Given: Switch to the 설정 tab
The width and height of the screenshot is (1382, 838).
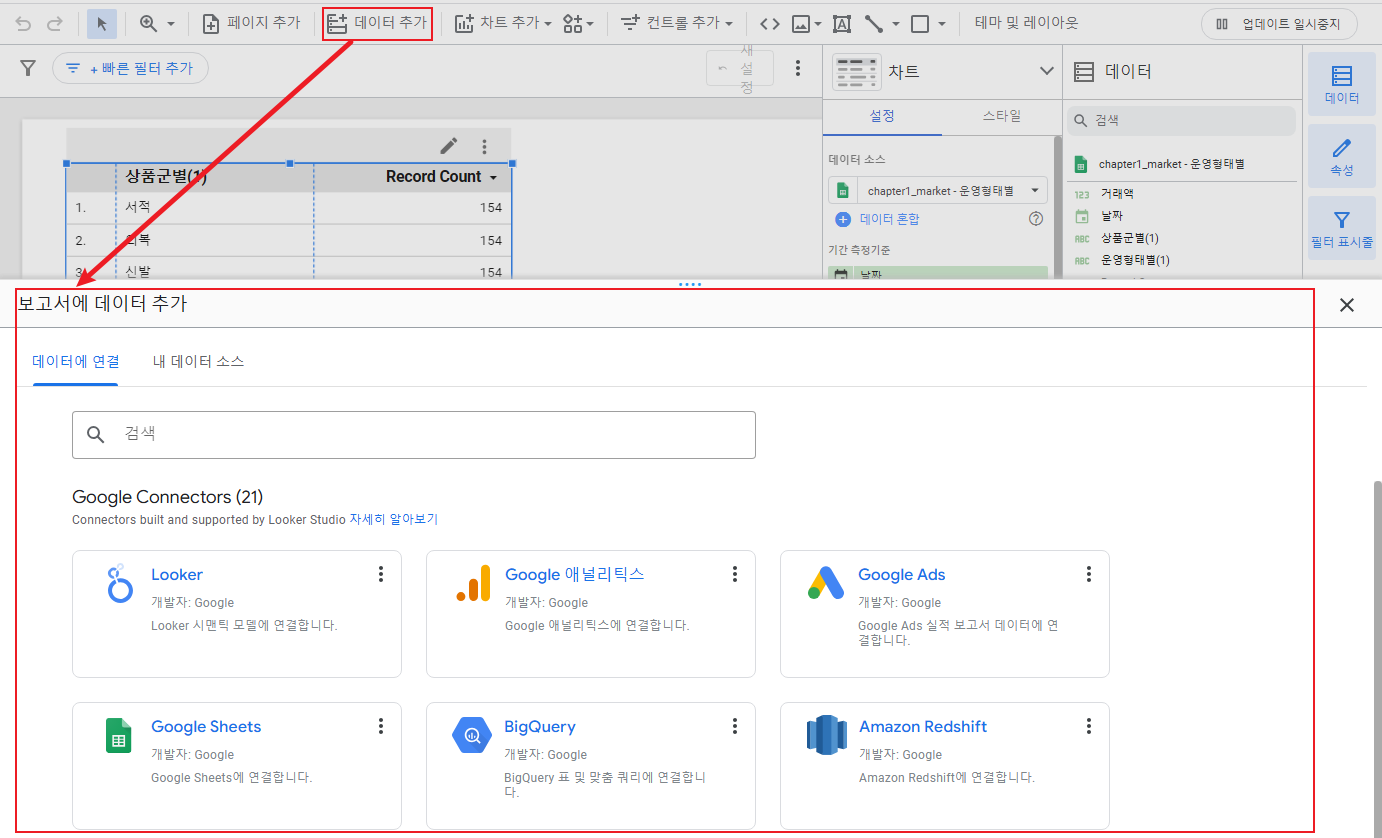Looking at the screenshot, I should pos(882,116).
